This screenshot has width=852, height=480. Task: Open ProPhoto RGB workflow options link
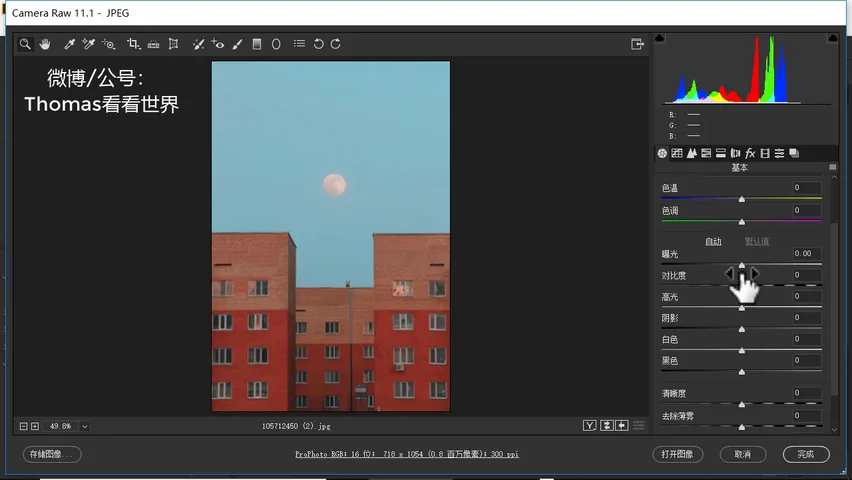406,454
